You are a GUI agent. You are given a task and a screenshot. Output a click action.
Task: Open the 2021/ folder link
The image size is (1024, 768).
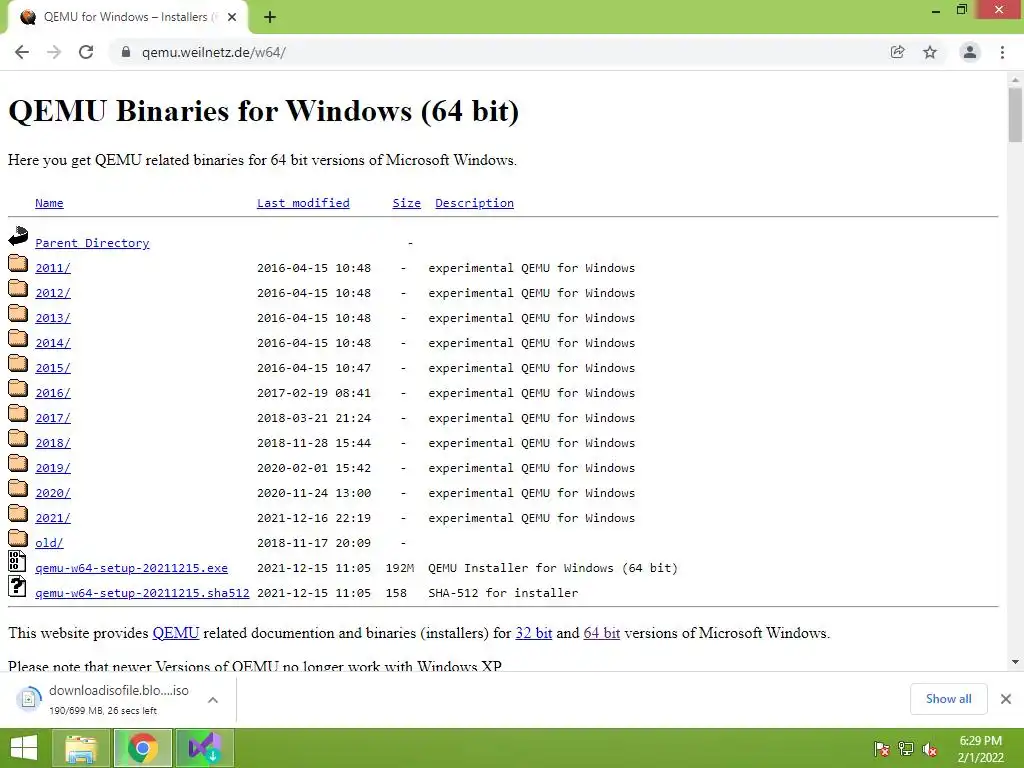pos(53,518)
